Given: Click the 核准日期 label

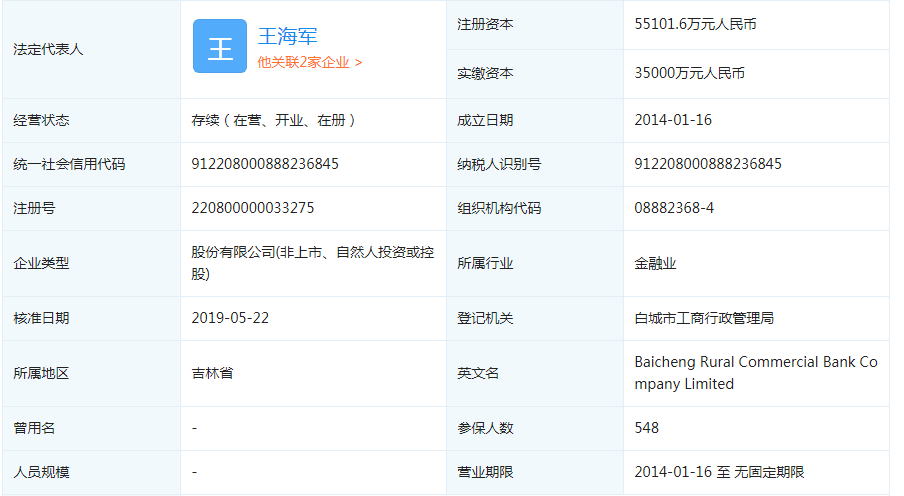Looking at the screenshot, I should pyautogui.click(x=41, y=318).
